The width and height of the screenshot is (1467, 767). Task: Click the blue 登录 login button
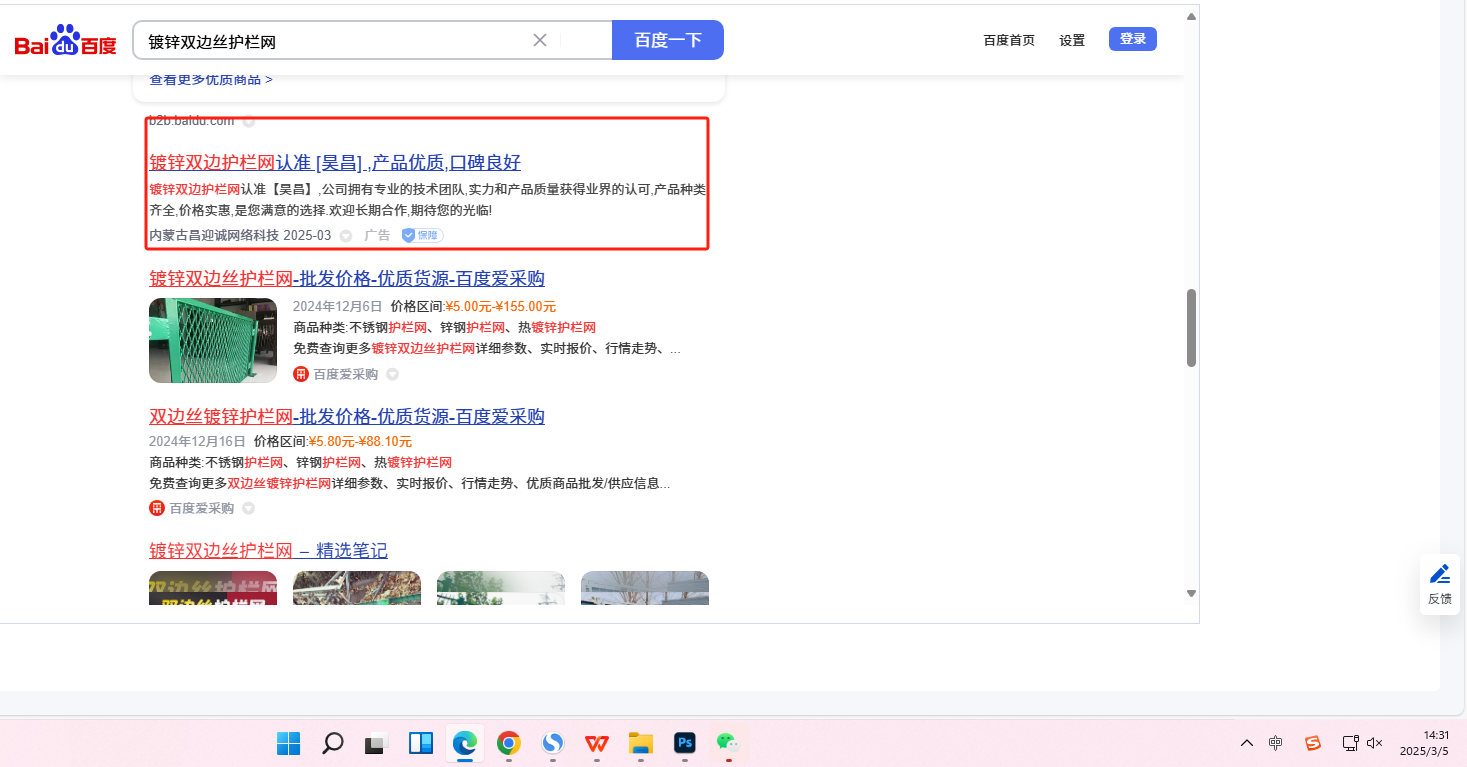coord(1132,39)
